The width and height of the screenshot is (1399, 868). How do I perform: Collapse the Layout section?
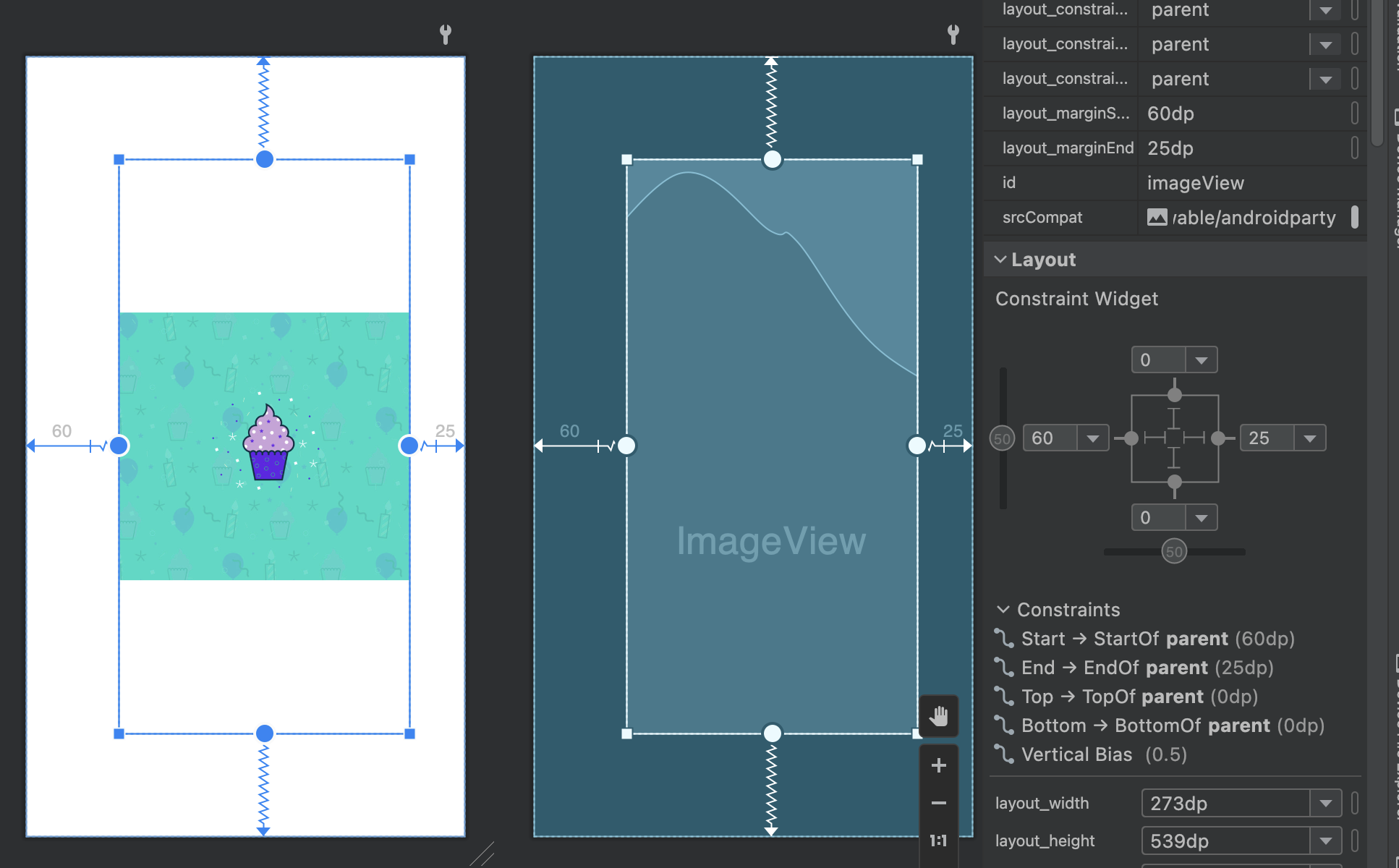(x=1000, y=260)
